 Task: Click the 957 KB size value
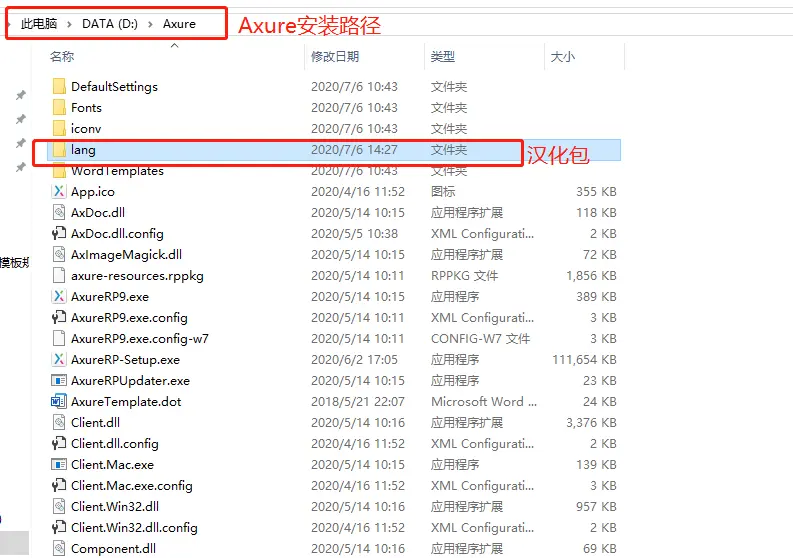596,506
